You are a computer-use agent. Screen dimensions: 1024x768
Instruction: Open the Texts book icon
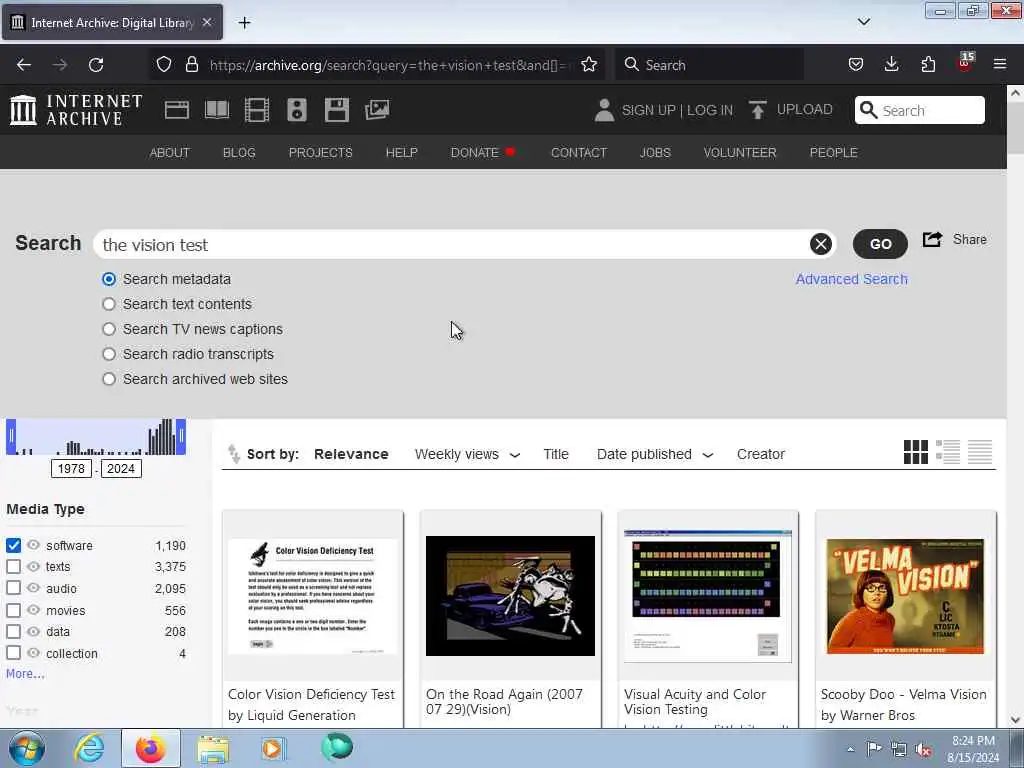pyautogui.click(x=217, y=110)
